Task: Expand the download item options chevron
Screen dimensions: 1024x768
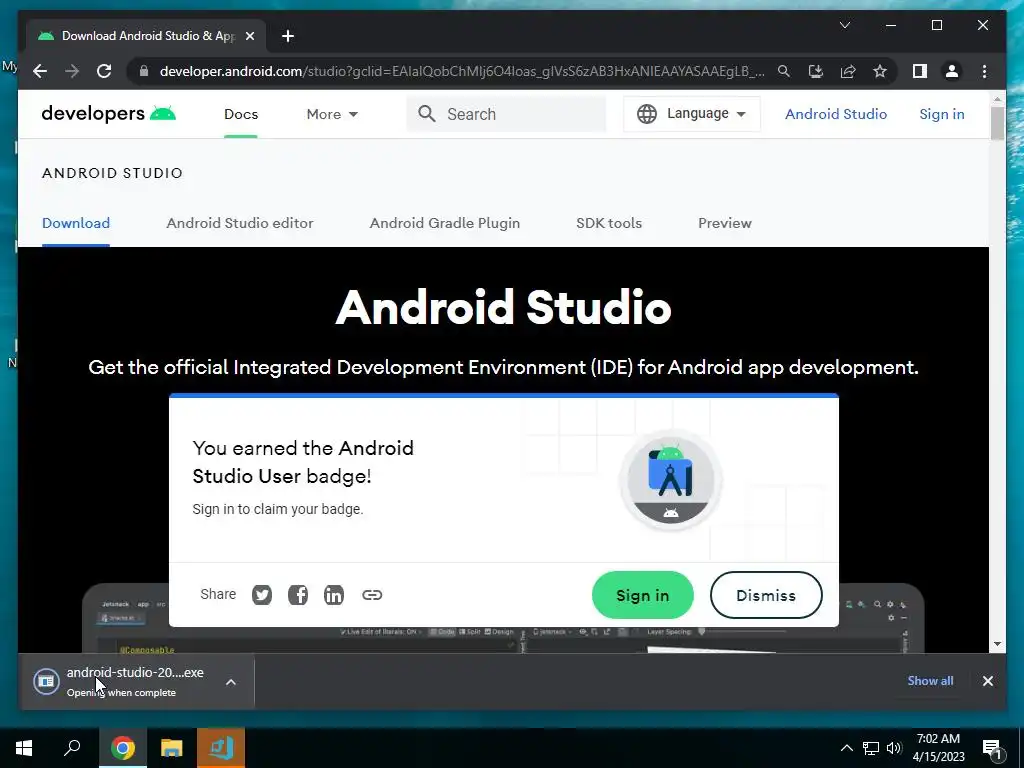Action: click(231, 682)
